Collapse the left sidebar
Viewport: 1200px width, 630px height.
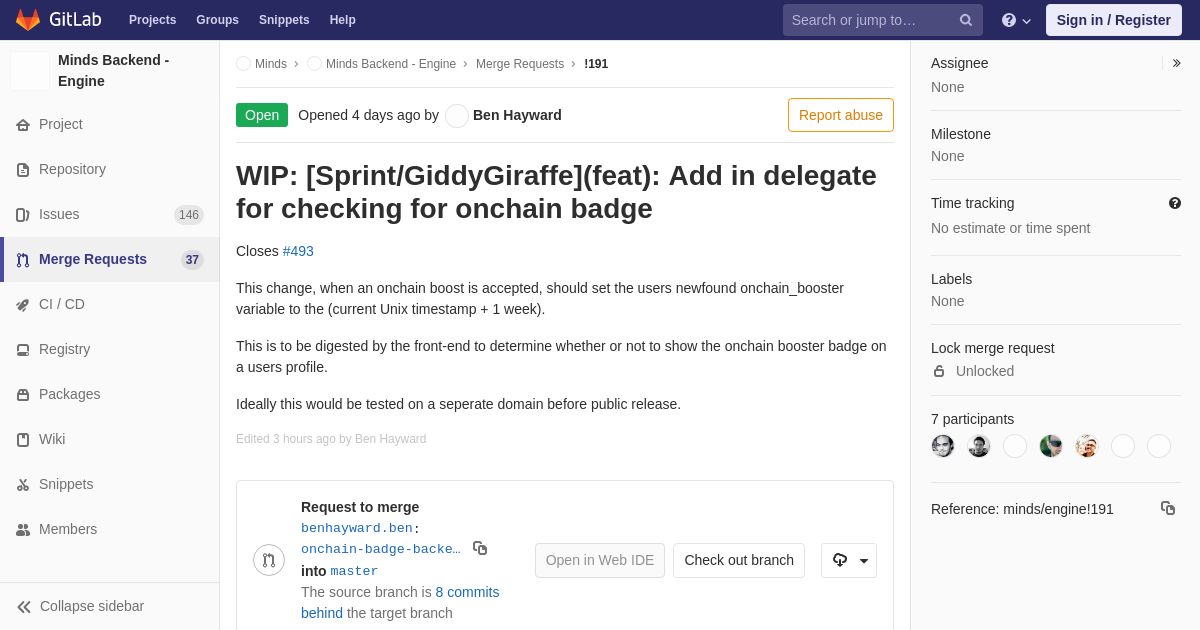(110, 606)
